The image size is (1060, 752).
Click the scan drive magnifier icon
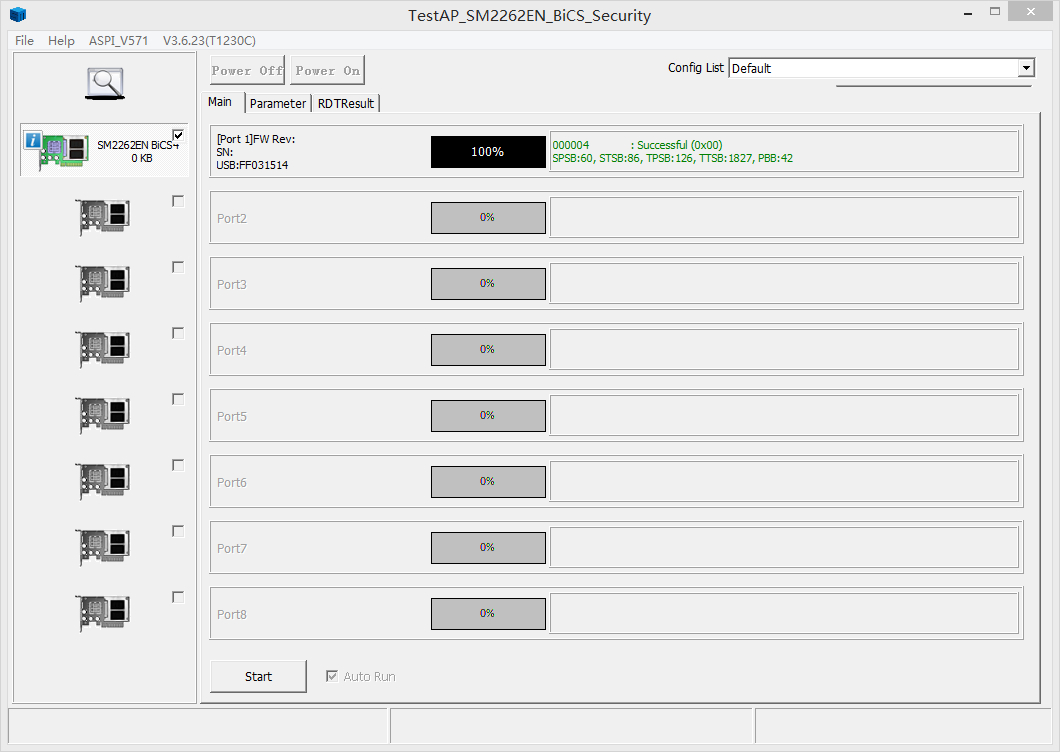[104, 83]
